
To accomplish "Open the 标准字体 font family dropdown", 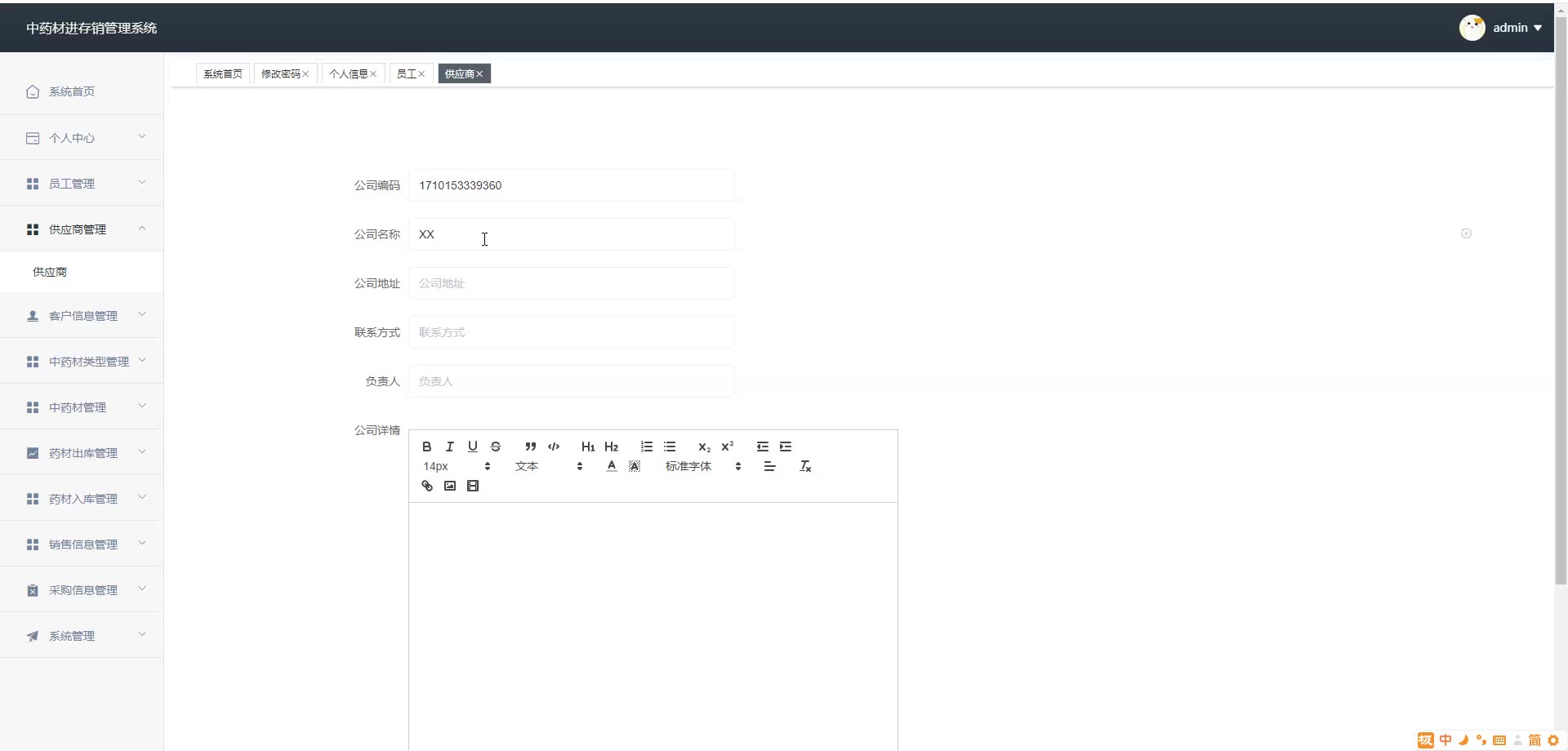I will tap(702, 466).
